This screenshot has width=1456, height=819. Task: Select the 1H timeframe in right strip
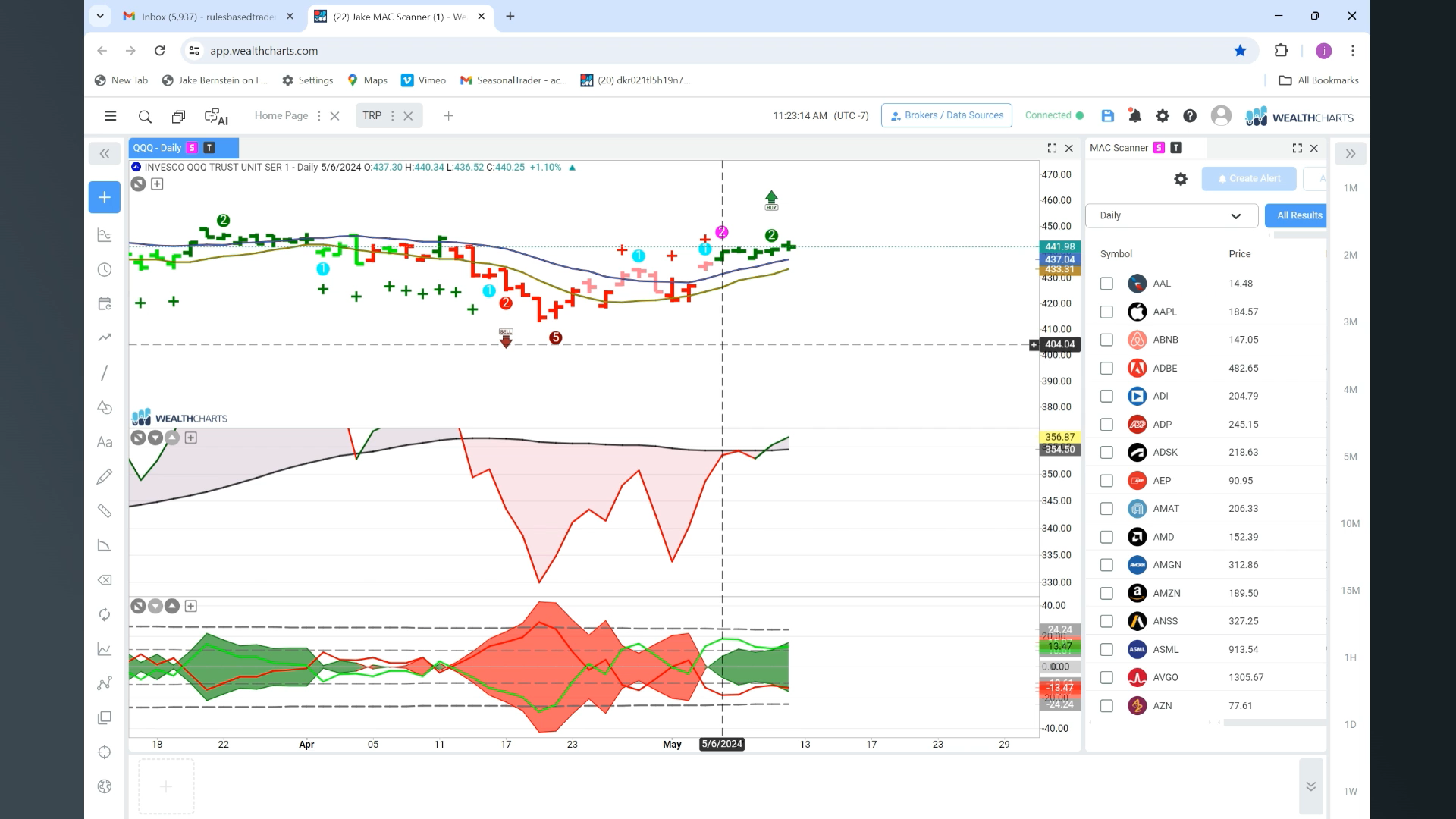point(1350,657)
